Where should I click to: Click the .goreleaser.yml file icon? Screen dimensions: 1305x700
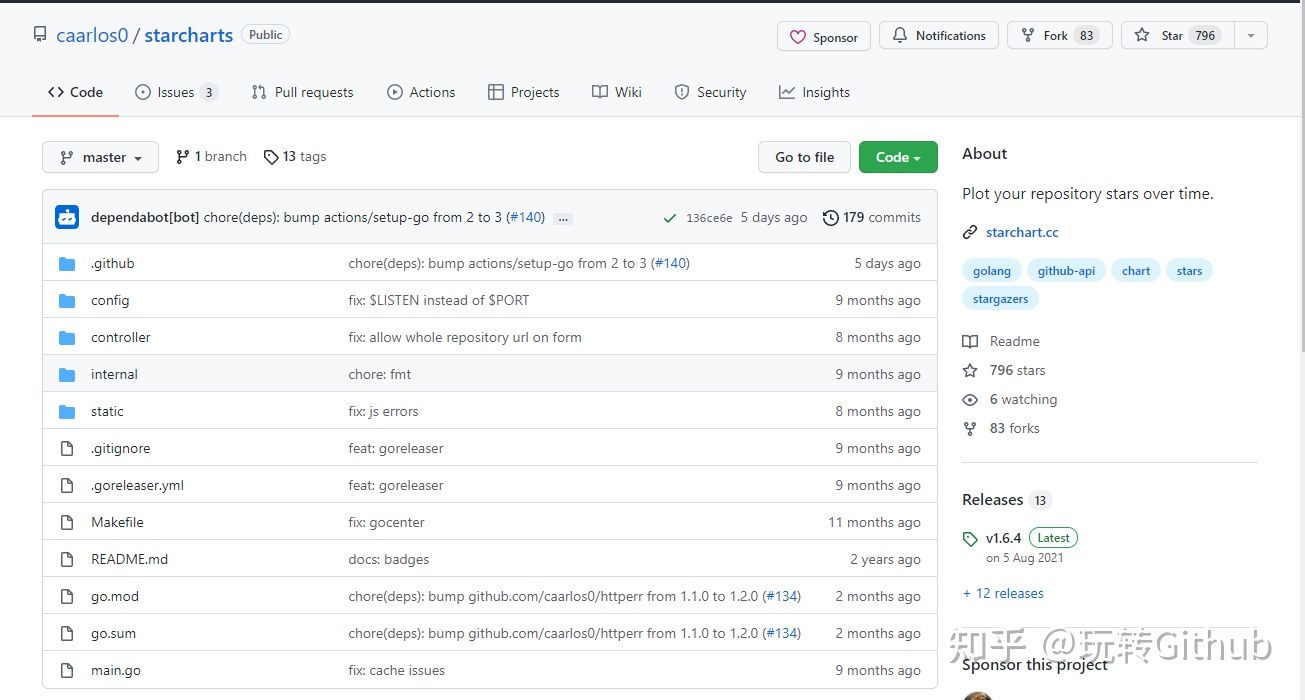(67, 486)
